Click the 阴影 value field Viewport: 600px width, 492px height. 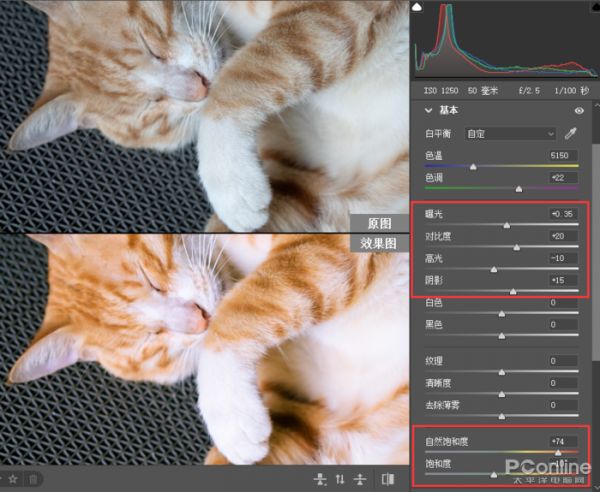[562, 280]
